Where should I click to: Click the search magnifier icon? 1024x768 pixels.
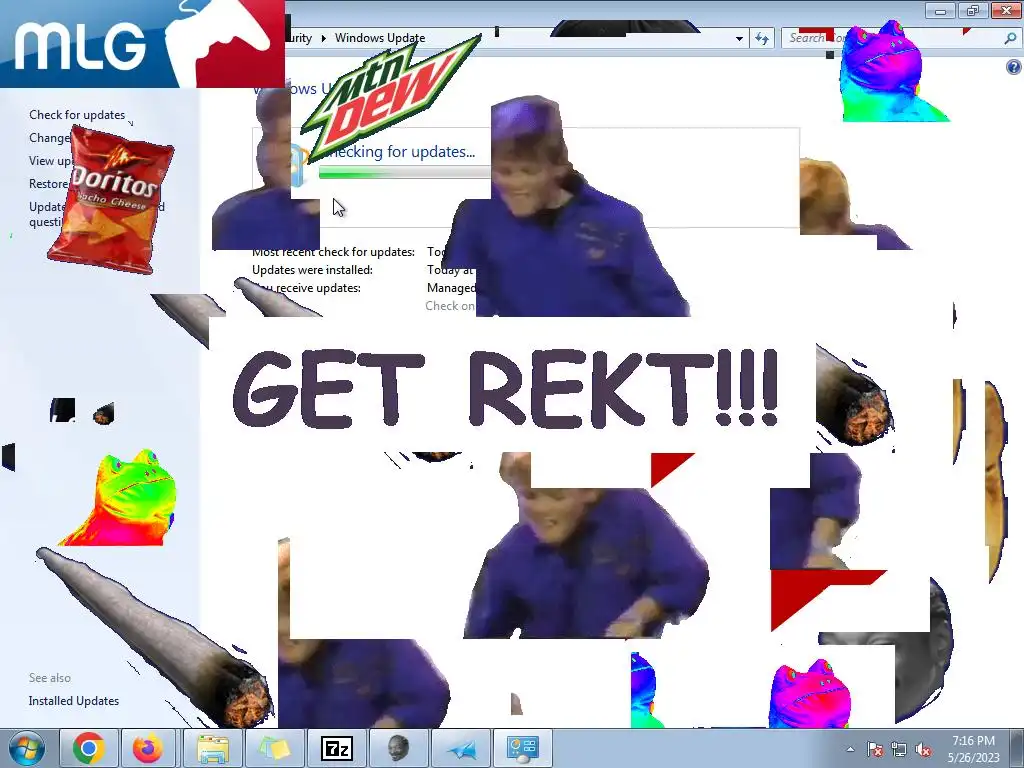1010,39
